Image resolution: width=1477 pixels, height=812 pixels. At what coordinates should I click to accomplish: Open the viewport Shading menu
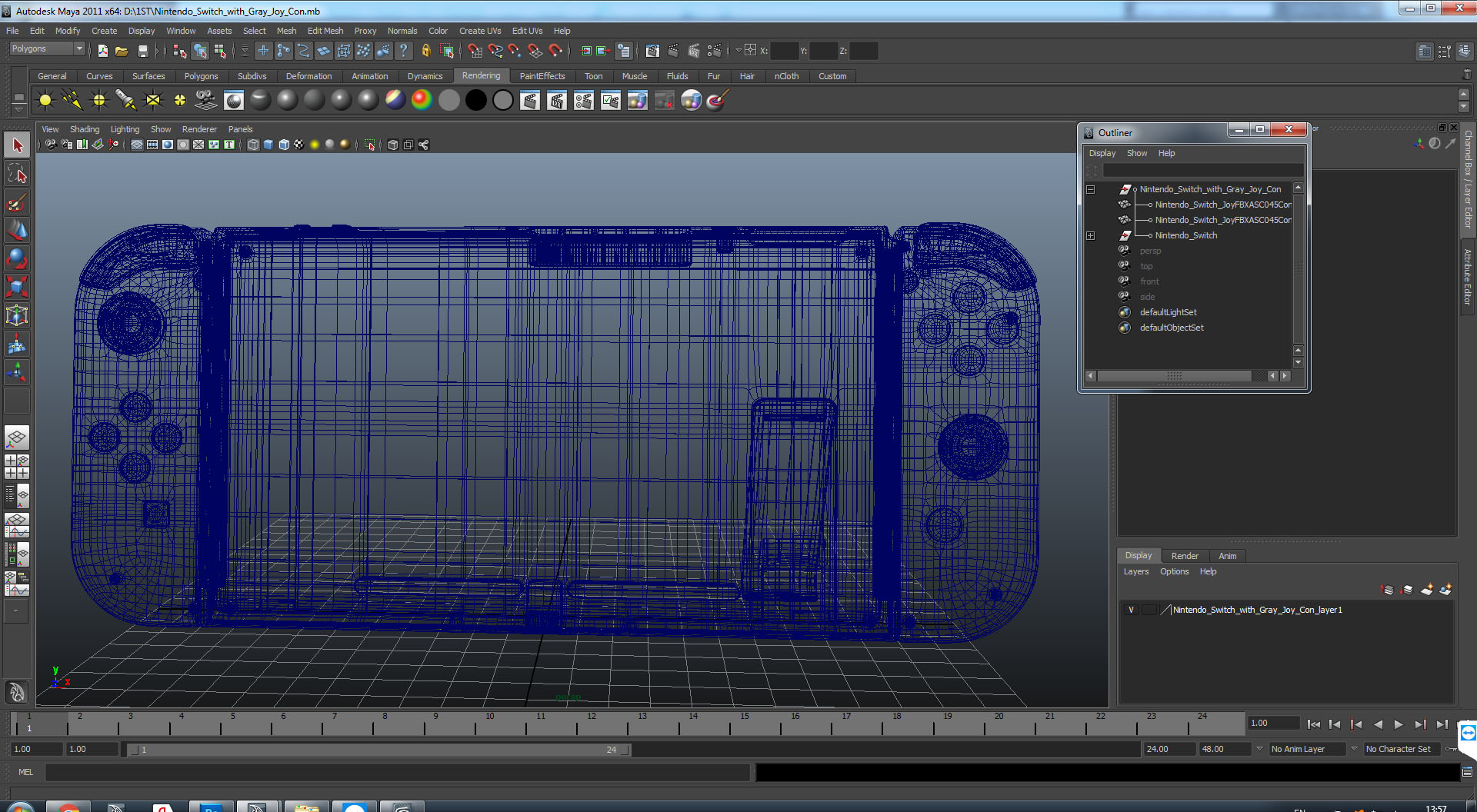(85, 129)
